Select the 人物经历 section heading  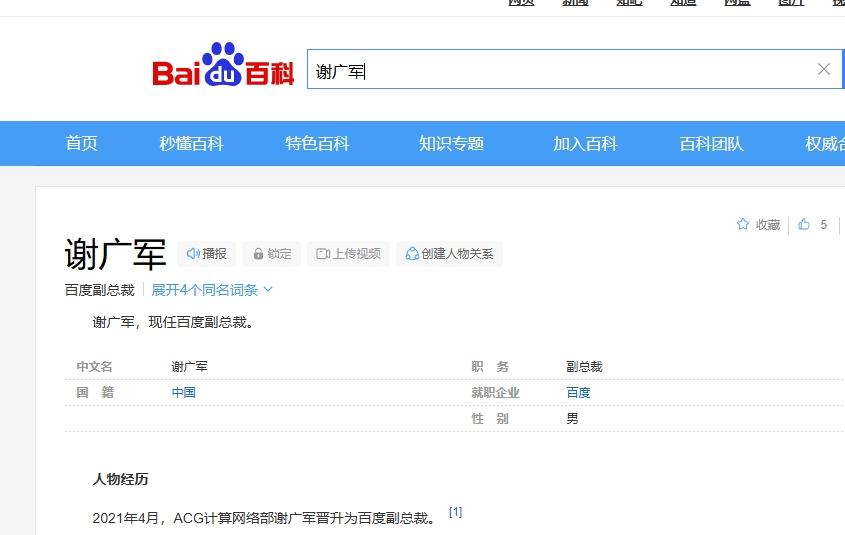(x=120, y=479)
